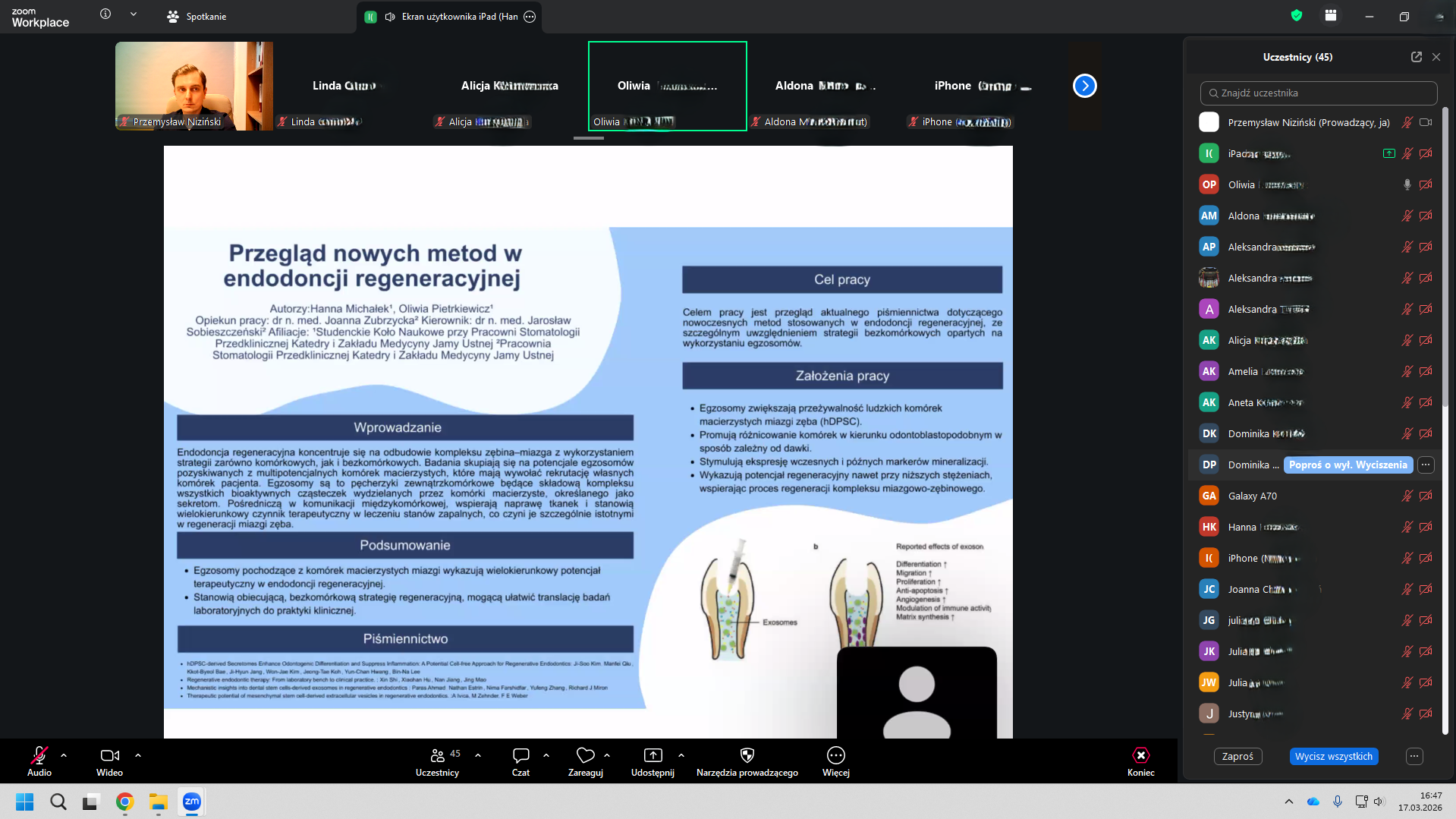Screen dimensions: 1456x819
Task: Expand the audio options arrow
Action: [x=64, y=755]
